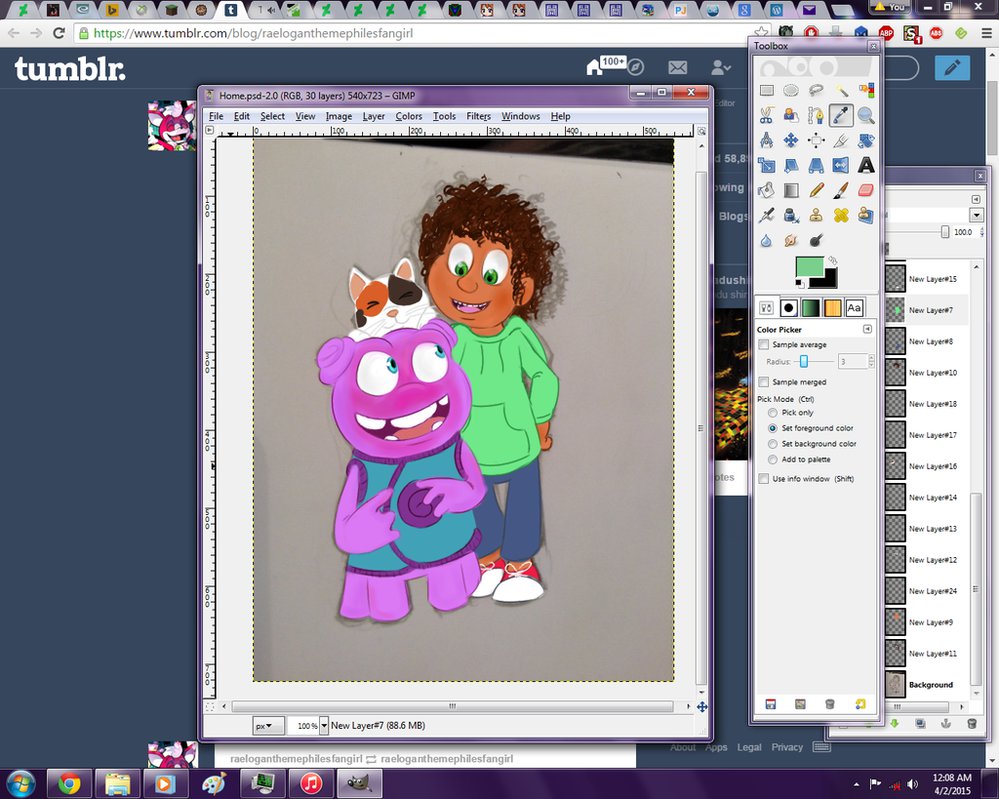999x799 pixels.
Task: Select the Bucket Fill tool
Action: [x=767, y=190]
